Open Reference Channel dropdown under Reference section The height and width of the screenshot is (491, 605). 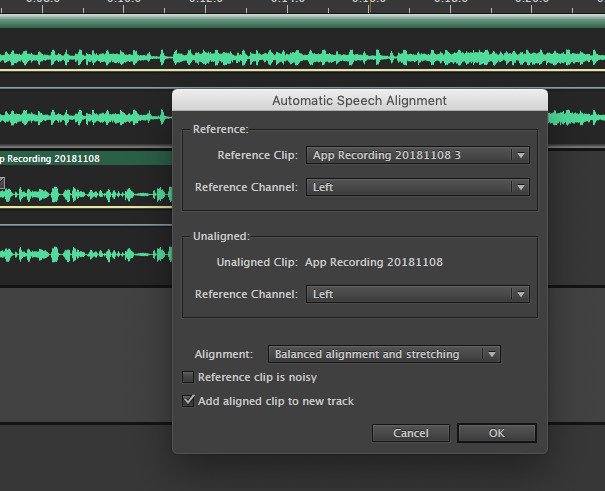tap(417, 187)
